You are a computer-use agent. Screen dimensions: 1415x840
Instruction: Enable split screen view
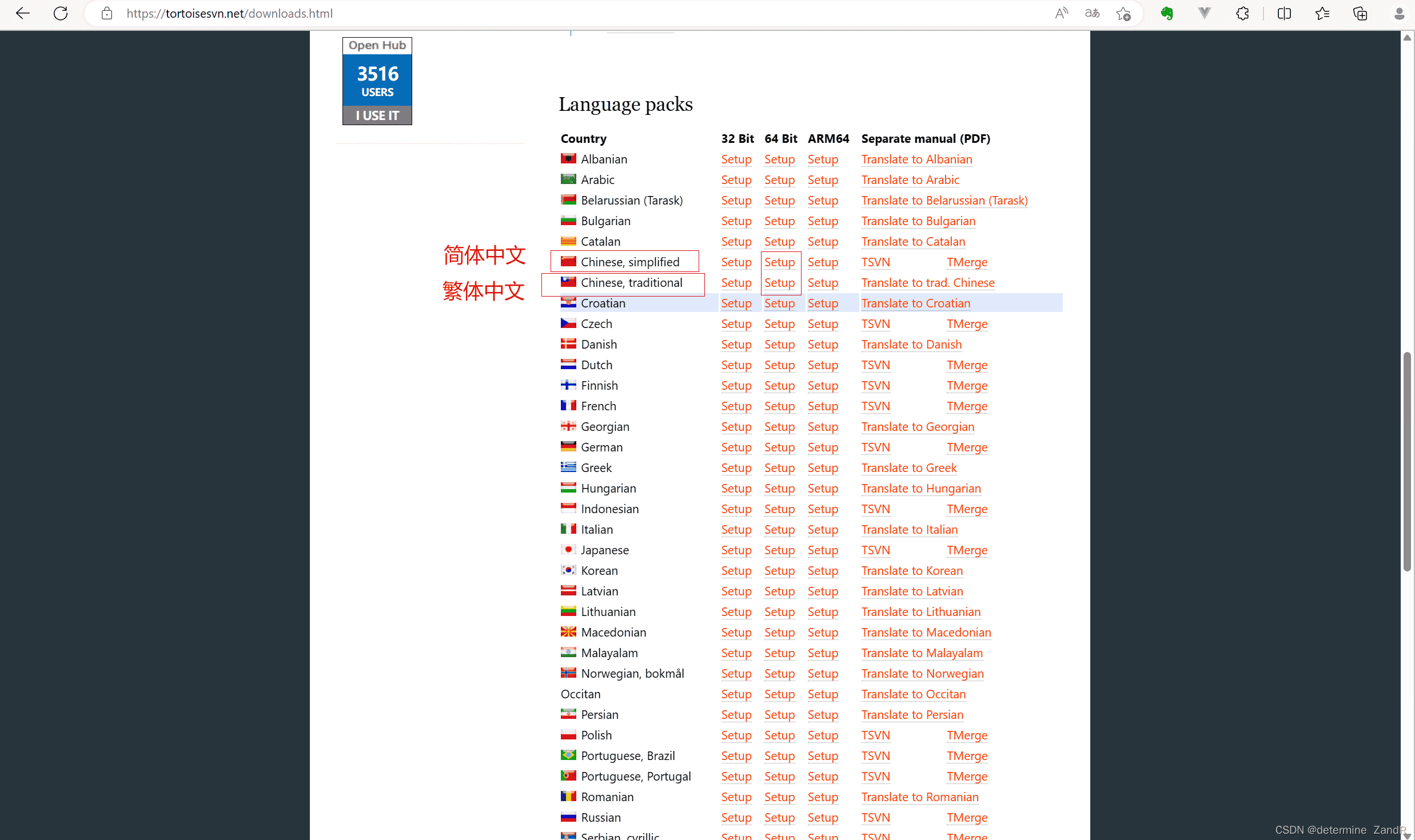point(1284,13)
